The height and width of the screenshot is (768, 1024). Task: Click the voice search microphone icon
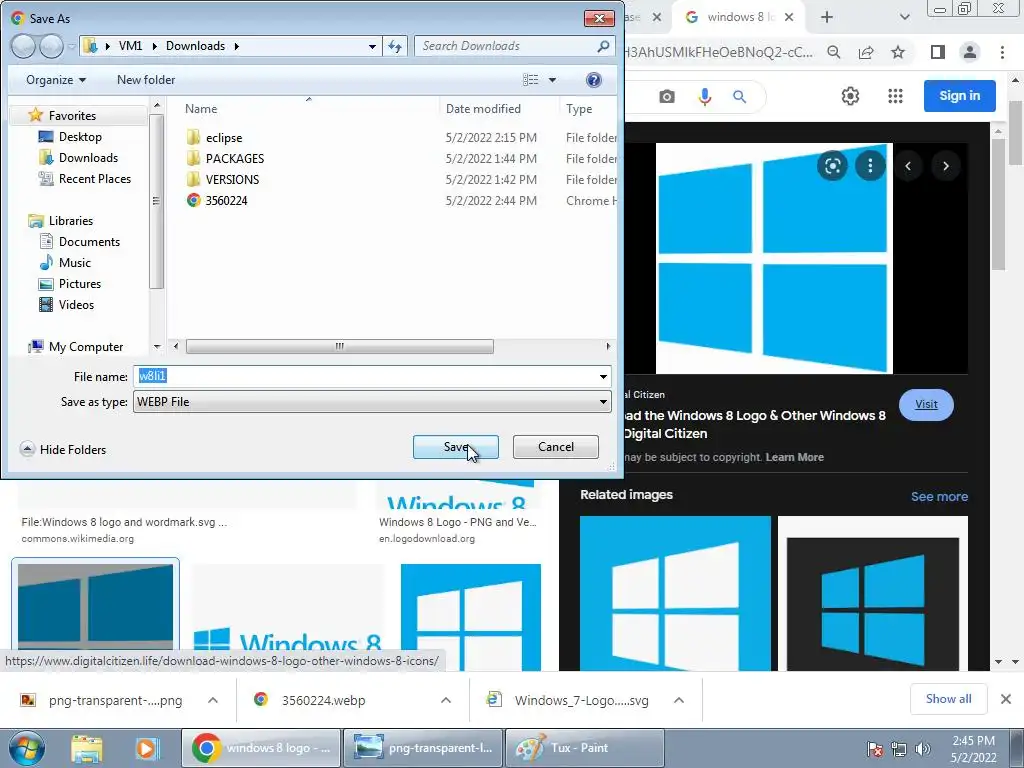coord(705,97)
